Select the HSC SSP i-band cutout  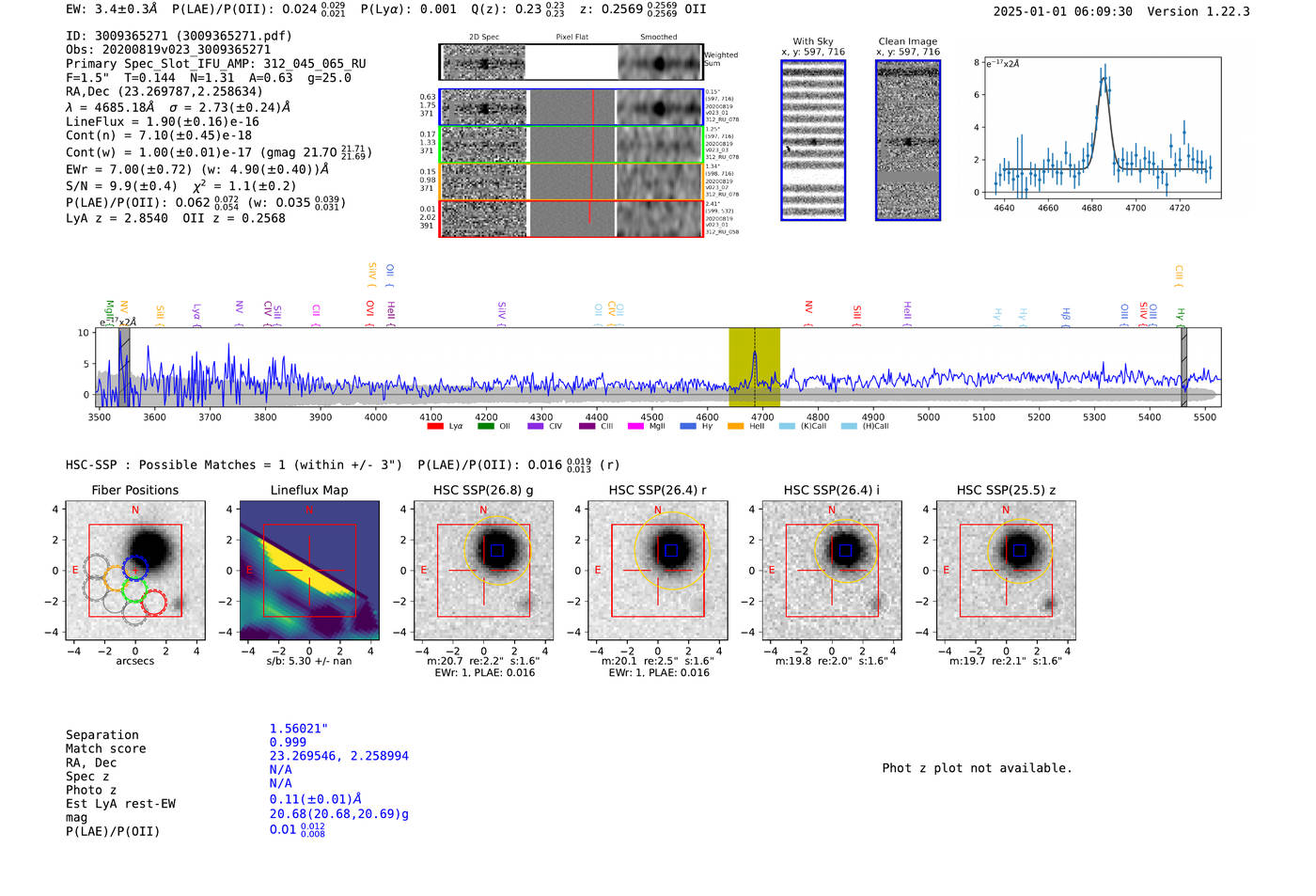coord(832,571)
